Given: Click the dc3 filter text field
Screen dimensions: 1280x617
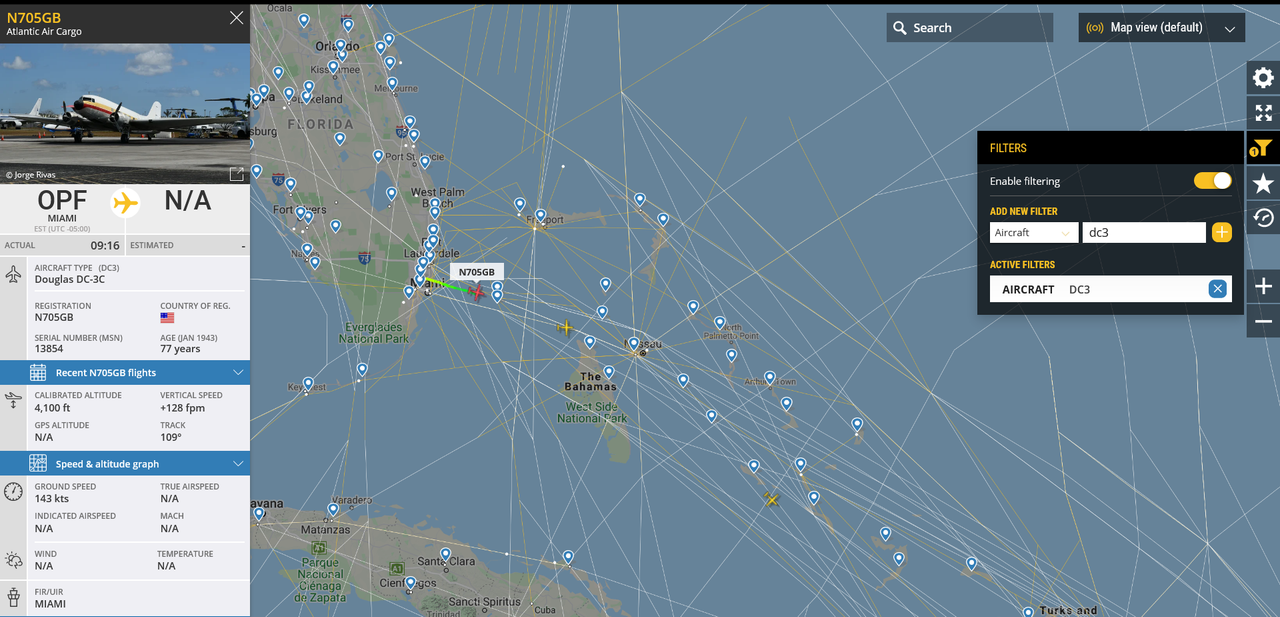Looking at the screenshot, I should pyautogui.click(x=1144, y=232).
